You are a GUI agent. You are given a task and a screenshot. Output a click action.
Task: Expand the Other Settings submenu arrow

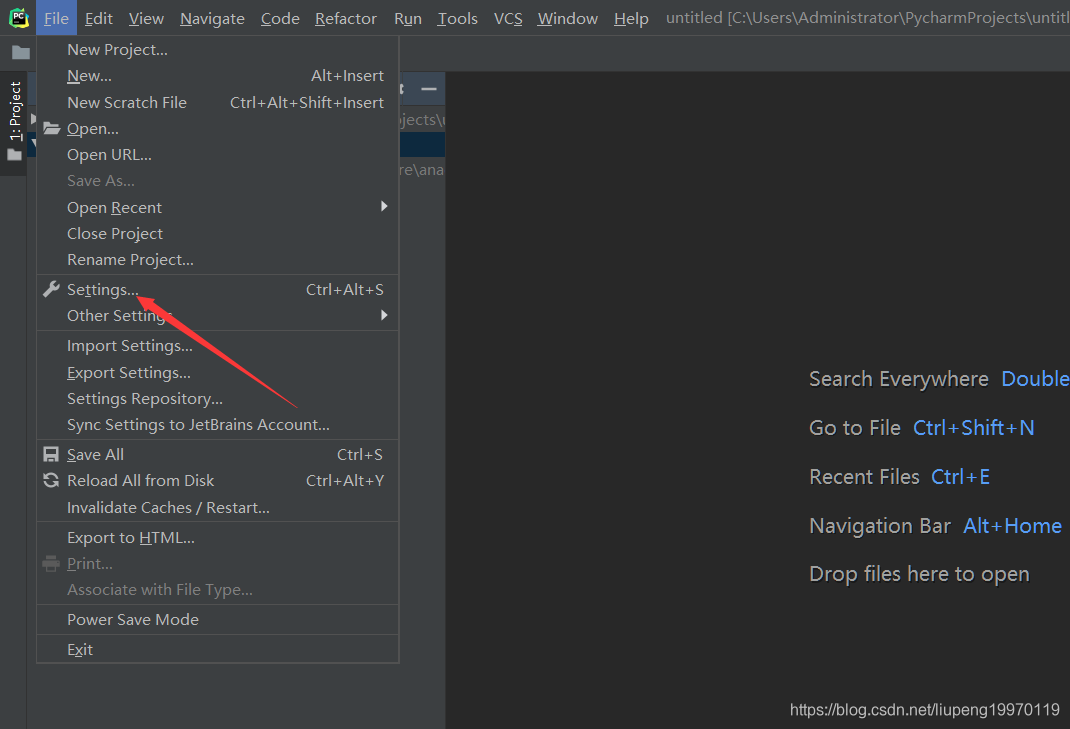tap(384, 315)
